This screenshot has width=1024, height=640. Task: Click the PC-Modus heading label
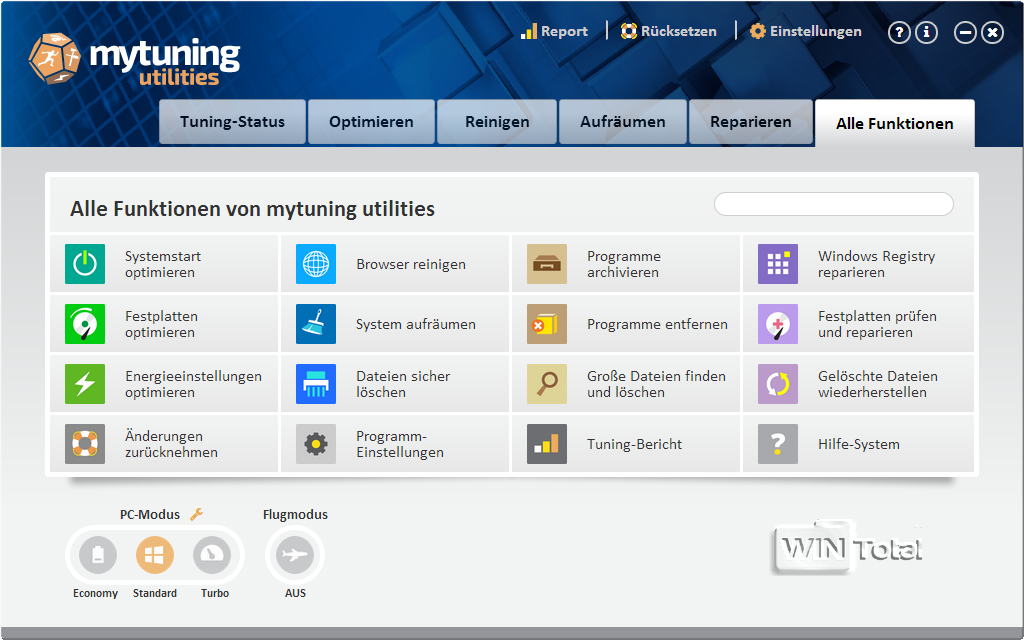click(150, 515)
